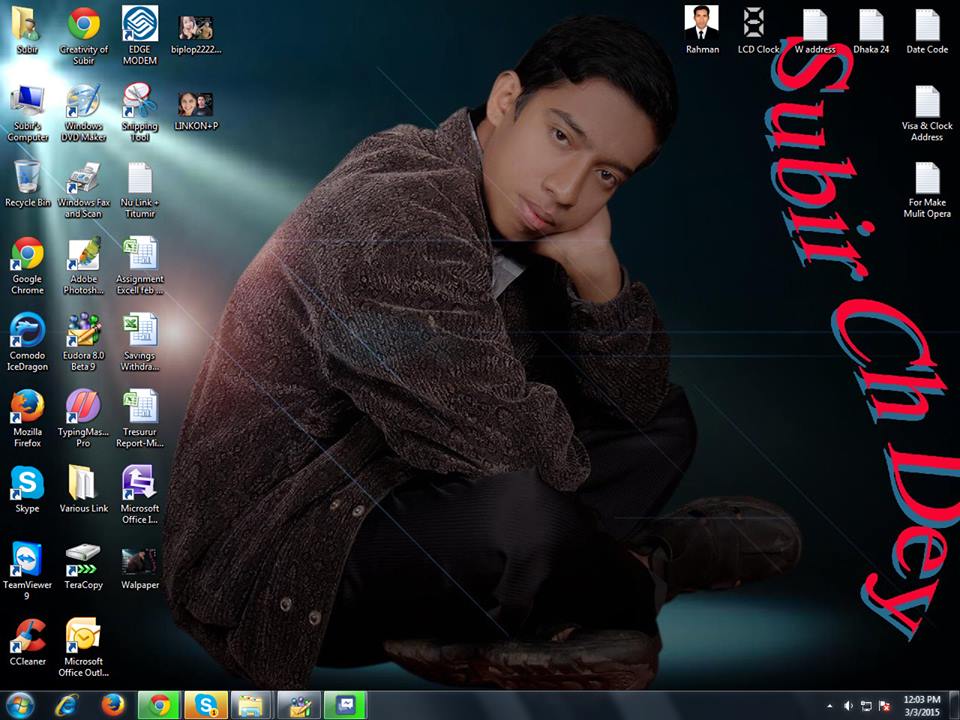Open the Dhaka 24 text file
The image size is (960, 720).
tap(871, 31)
